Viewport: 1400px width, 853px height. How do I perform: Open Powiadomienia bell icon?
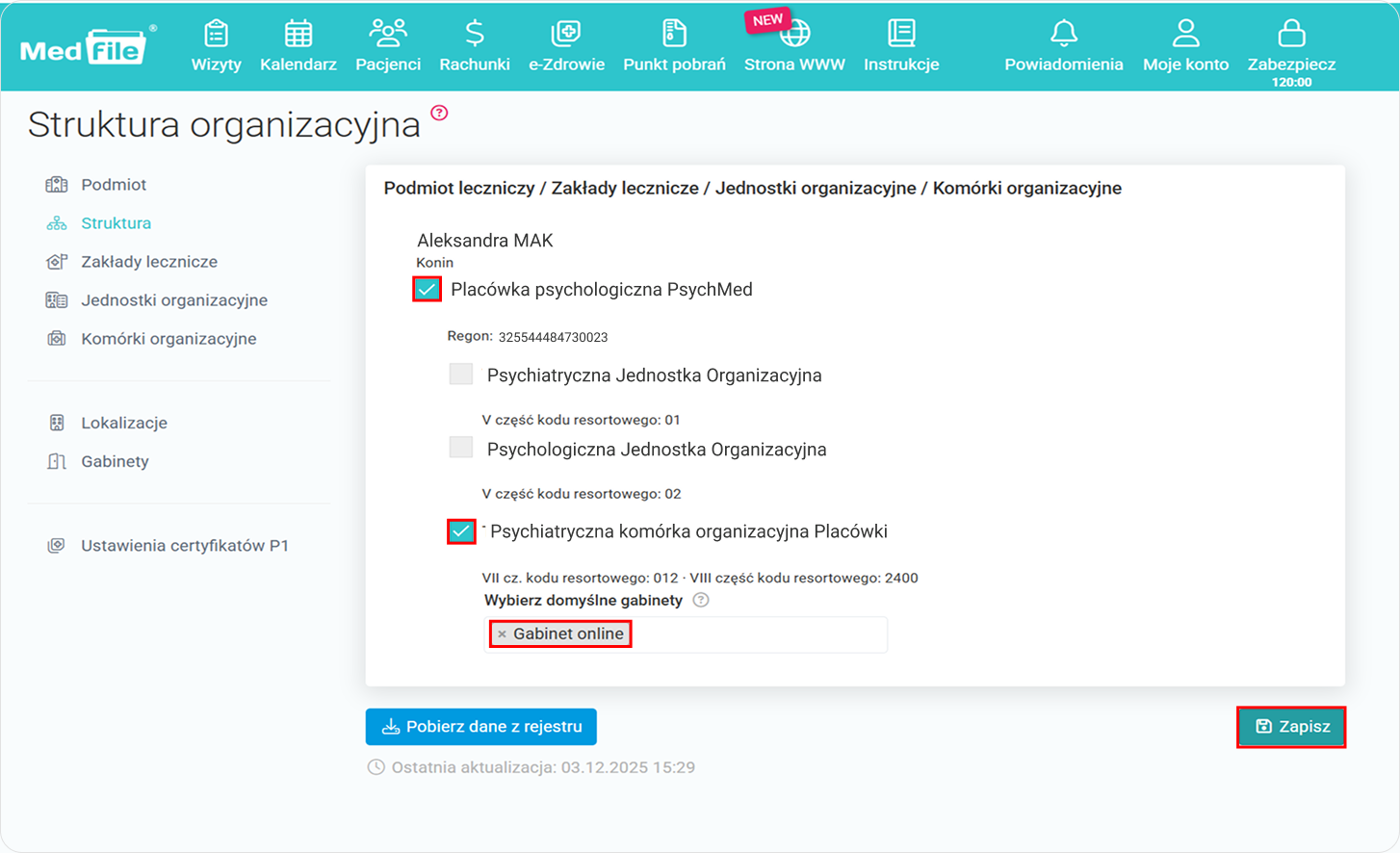(x=1063, y=35)
